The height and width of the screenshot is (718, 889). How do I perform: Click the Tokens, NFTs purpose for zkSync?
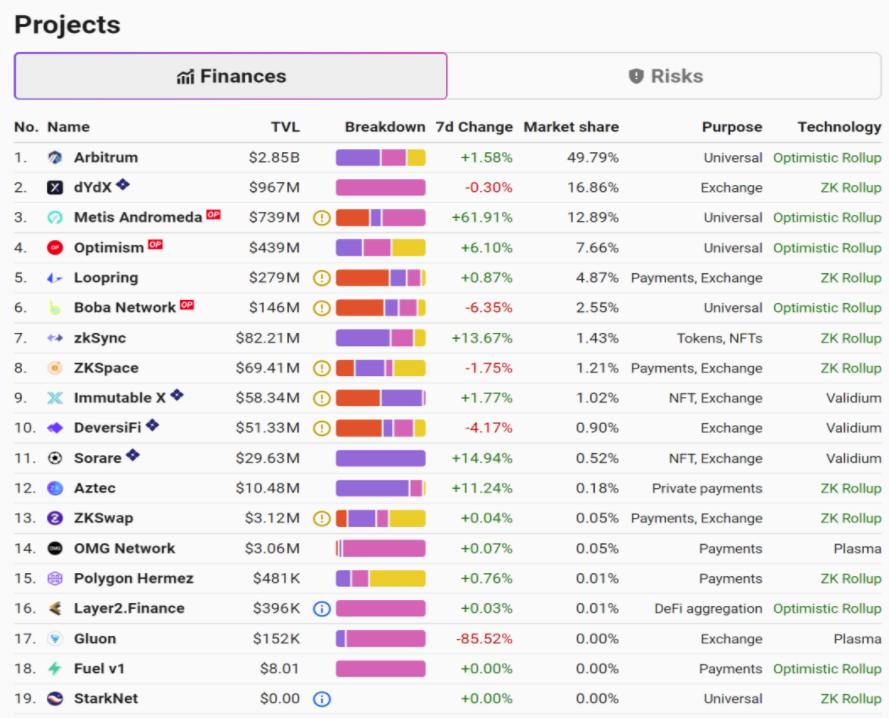point(719,338)
